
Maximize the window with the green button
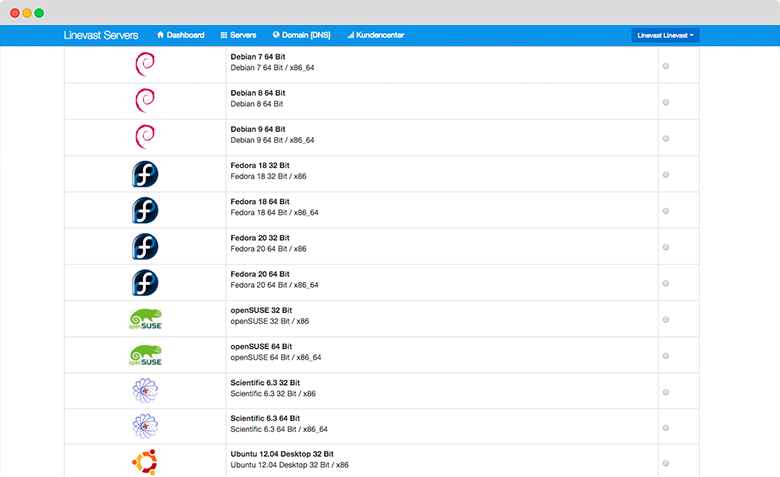coord(39,13)
